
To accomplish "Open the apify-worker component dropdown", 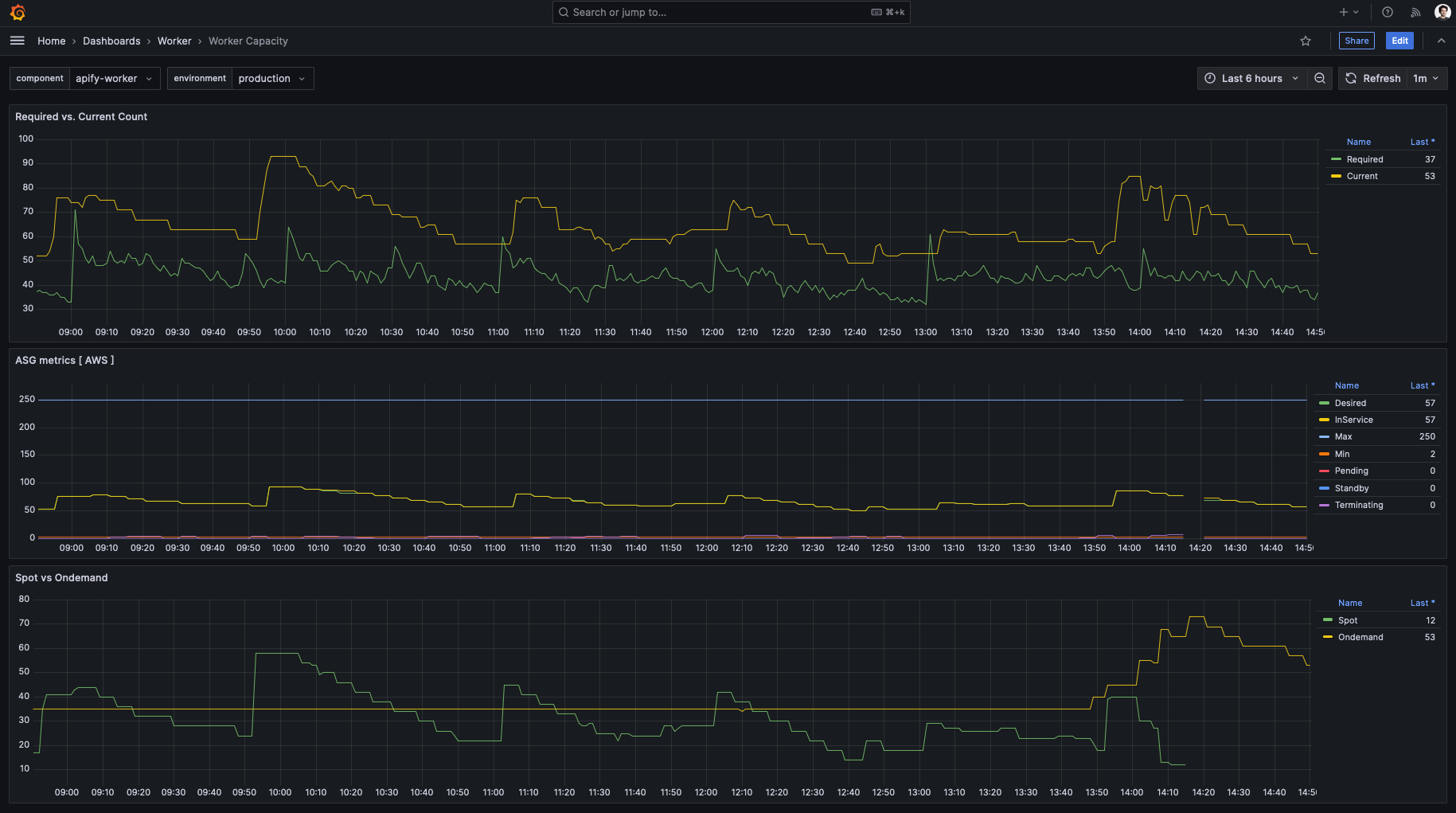I will [x=115, y=78].
